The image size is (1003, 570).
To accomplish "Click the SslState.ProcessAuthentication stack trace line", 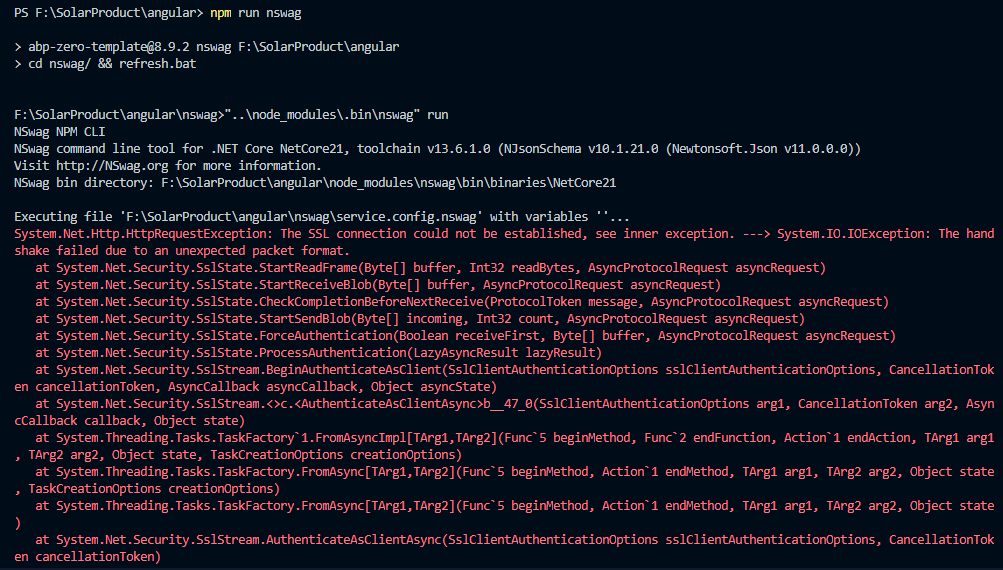I will pyautogui.click(x=319, y=352).
